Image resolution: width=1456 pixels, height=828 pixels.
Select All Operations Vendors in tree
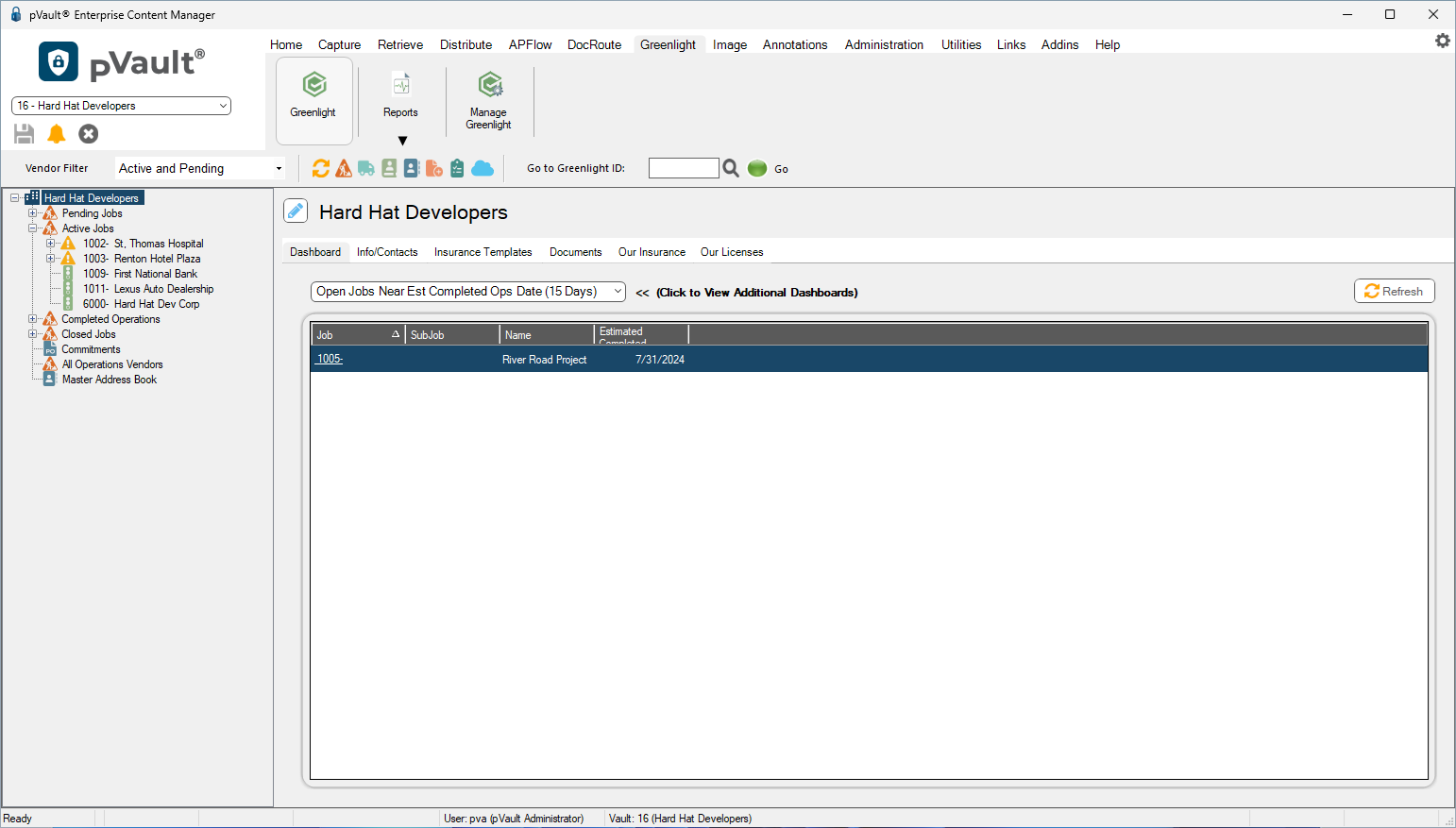click(112, 364)
